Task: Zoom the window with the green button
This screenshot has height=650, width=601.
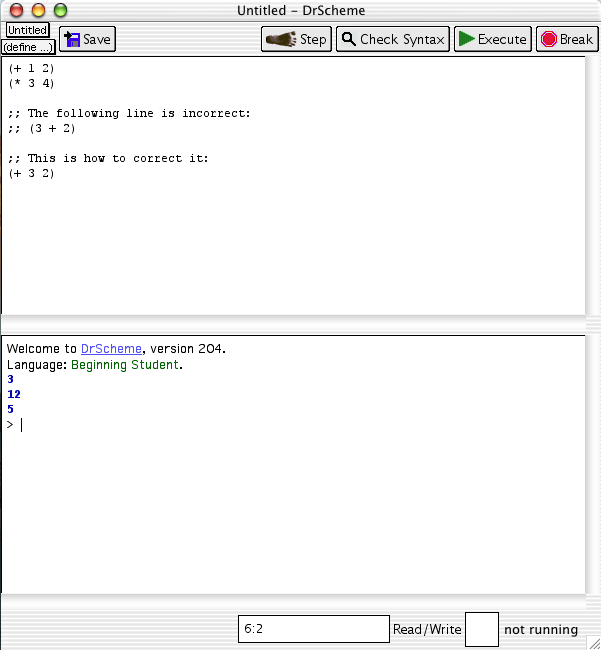Action: click(x=61, y=10)
